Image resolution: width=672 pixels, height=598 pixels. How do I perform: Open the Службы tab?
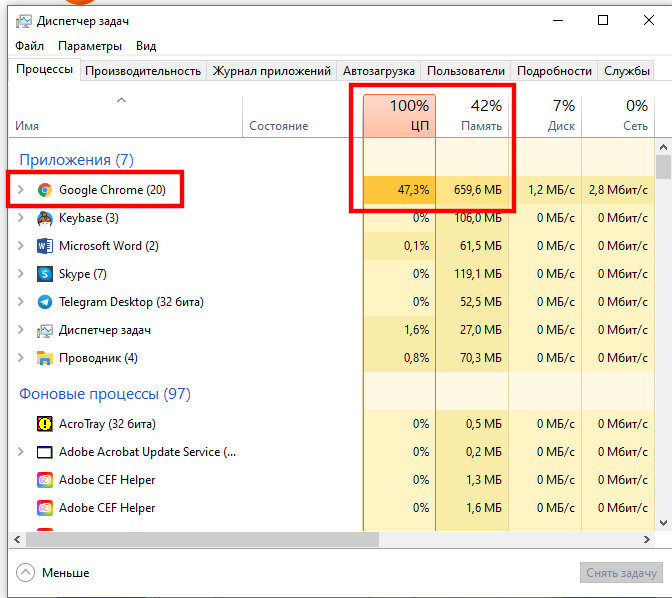[627, 71]
